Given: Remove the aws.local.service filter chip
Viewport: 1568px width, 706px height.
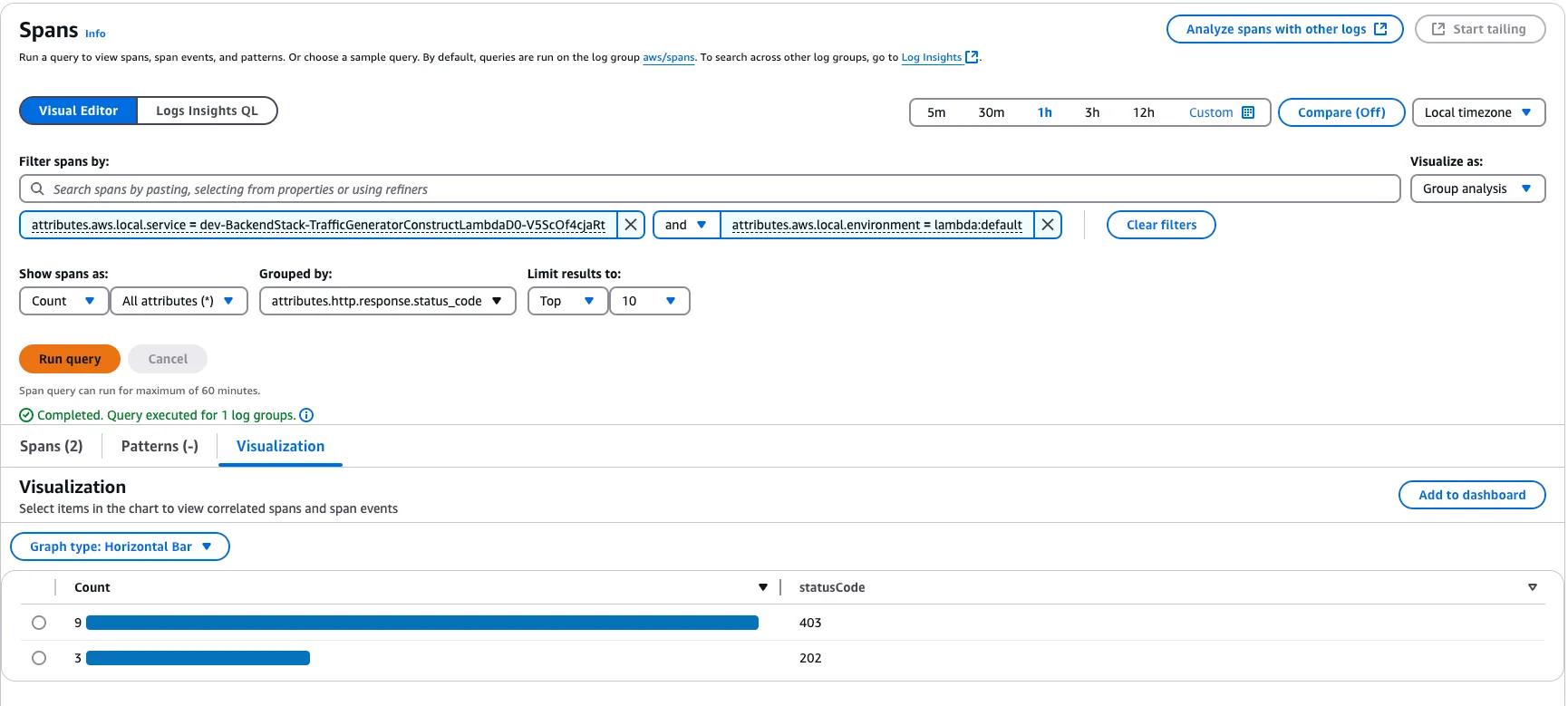Looking at the screenshot, I should click(631, 225).
